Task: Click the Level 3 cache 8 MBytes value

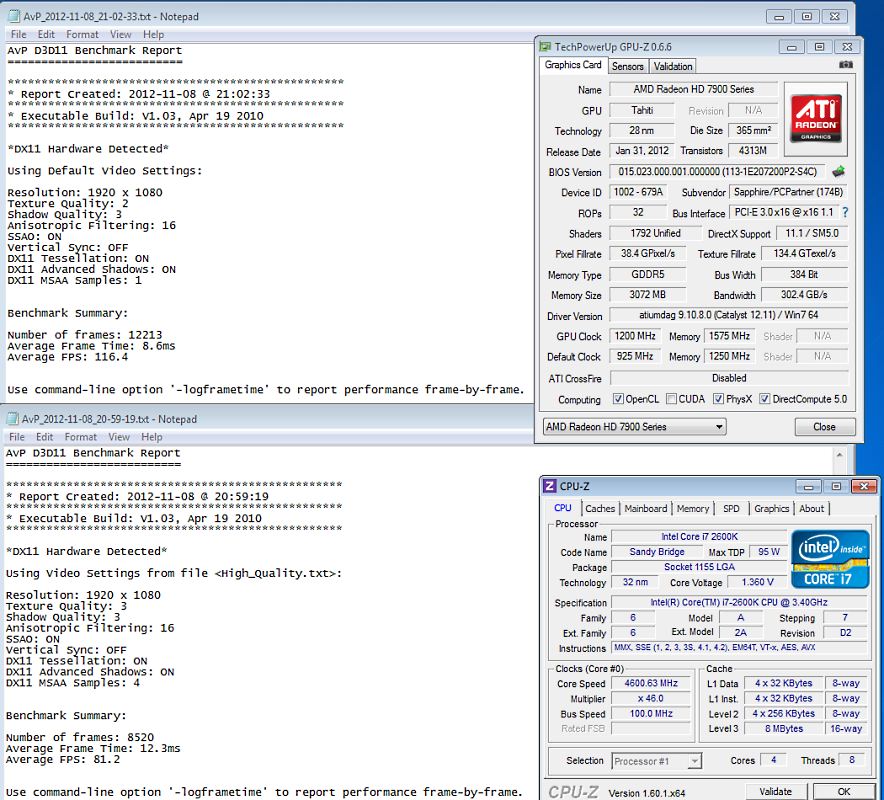Action: tap(783, 728)
